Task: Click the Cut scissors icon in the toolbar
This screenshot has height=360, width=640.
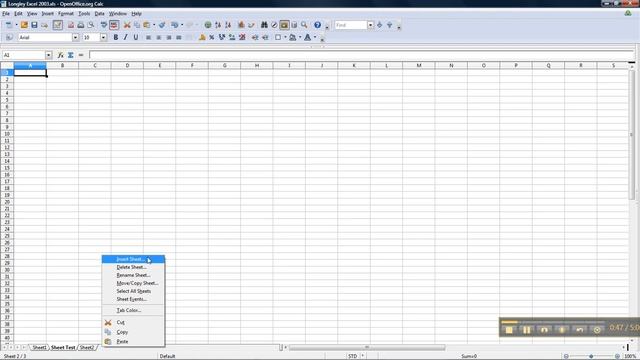Action: tap(127, 25)
